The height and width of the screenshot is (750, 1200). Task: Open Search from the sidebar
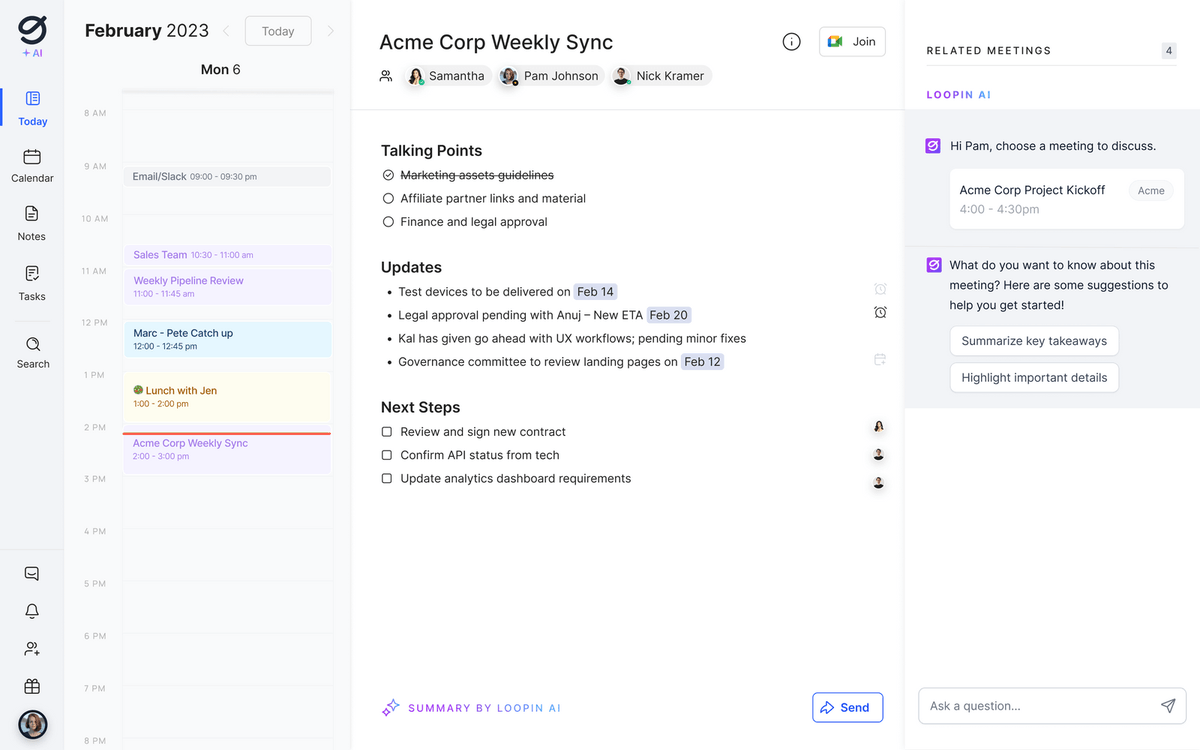click(31, 347)
